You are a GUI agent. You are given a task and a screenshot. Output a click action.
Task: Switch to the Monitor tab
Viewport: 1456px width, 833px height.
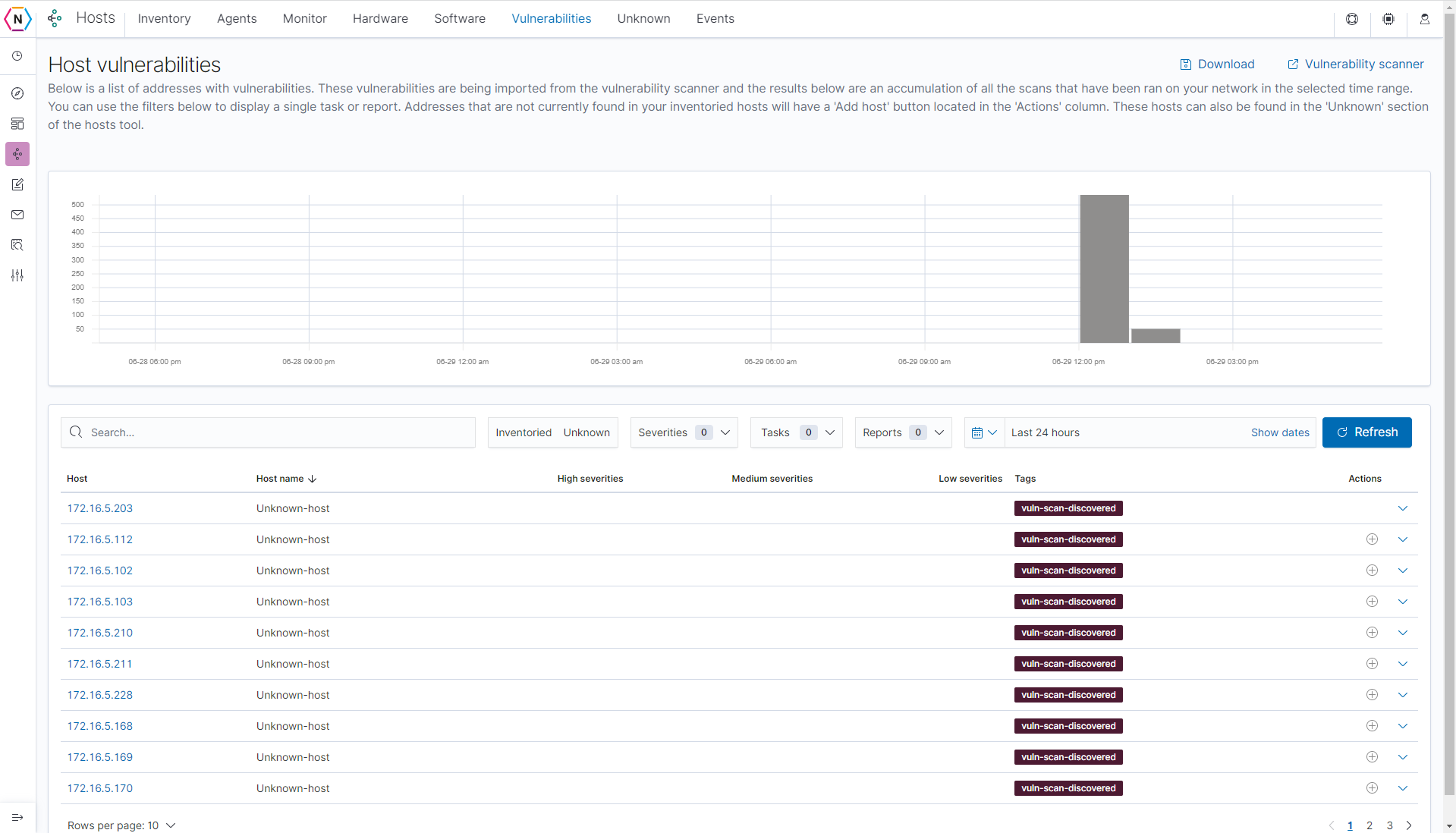click(x=304, y=19)
